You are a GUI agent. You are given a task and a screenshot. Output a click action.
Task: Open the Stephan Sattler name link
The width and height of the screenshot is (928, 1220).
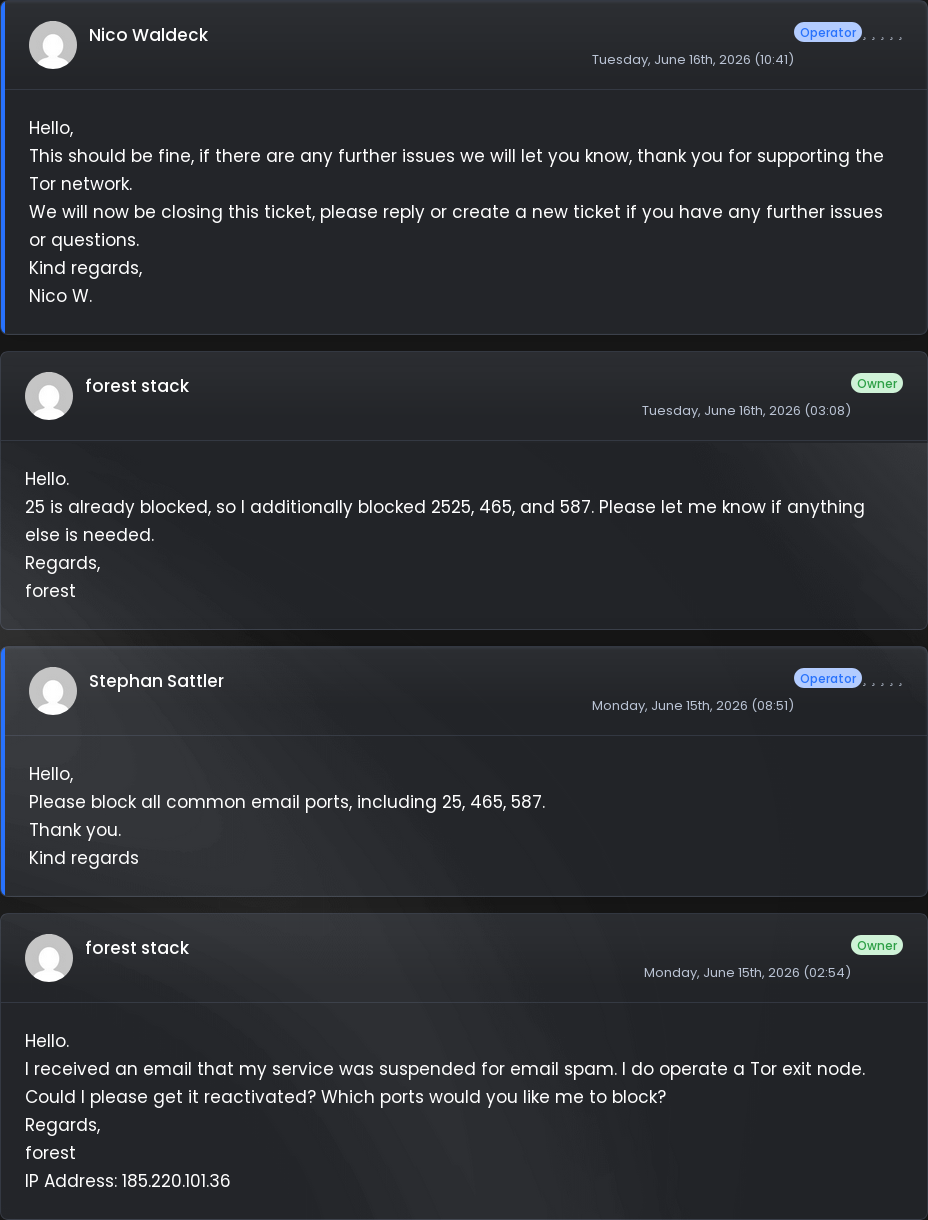tap(156, 681)
